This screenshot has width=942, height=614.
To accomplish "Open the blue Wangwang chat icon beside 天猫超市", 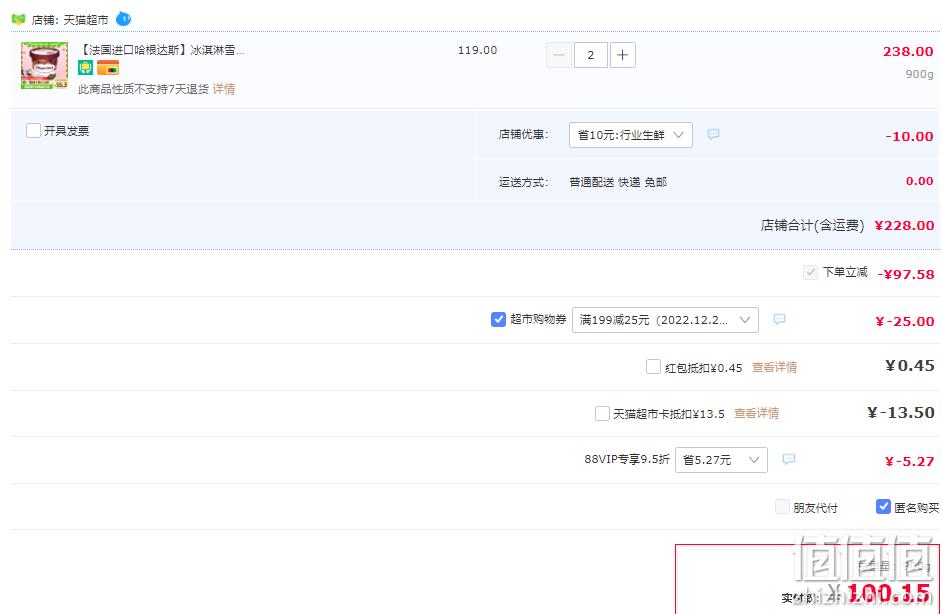I will 123,19.
